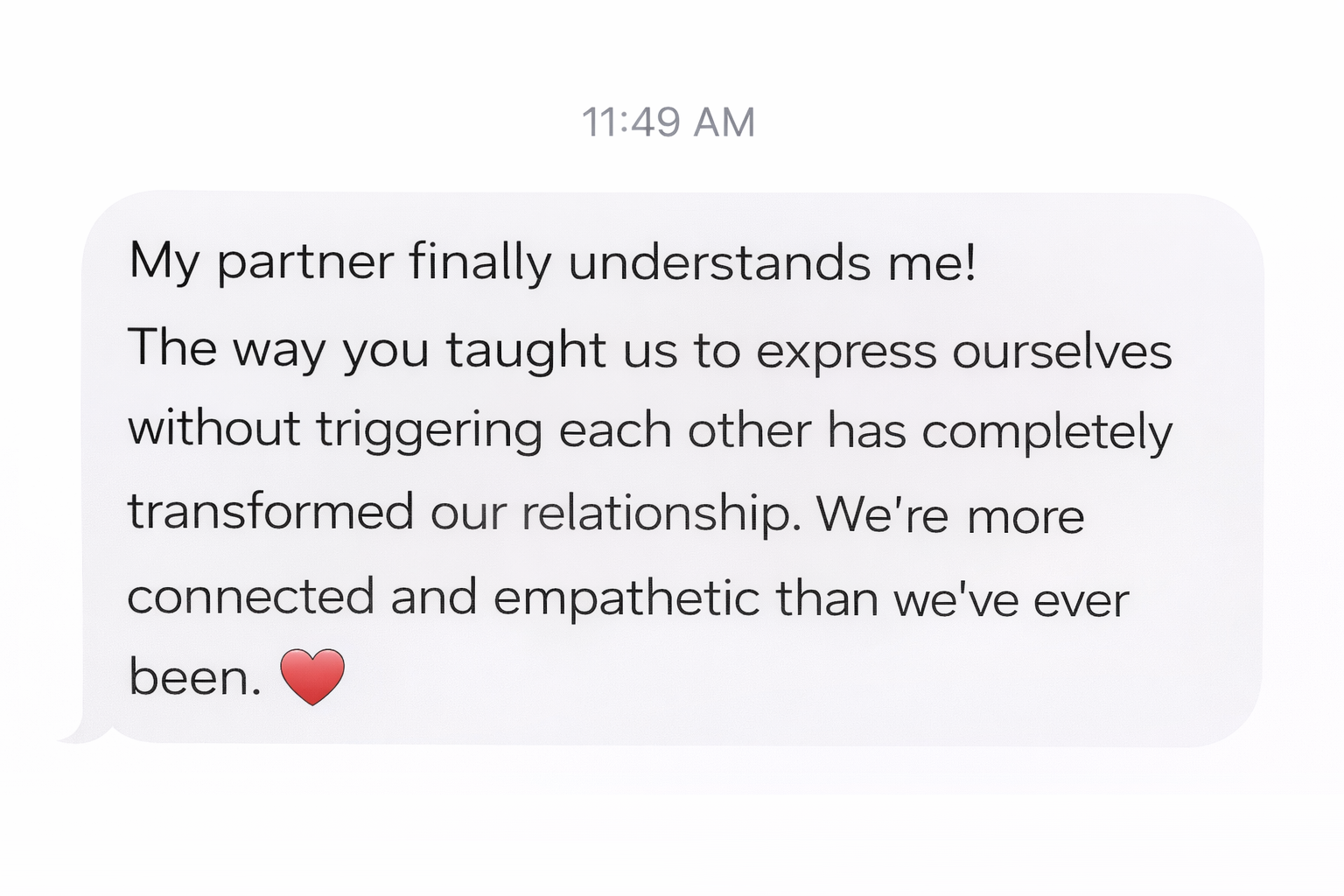The width and height of the screenshot is (1344, 896).
Task: Click the red heart emoji
Action: click(x=311, y=676)
